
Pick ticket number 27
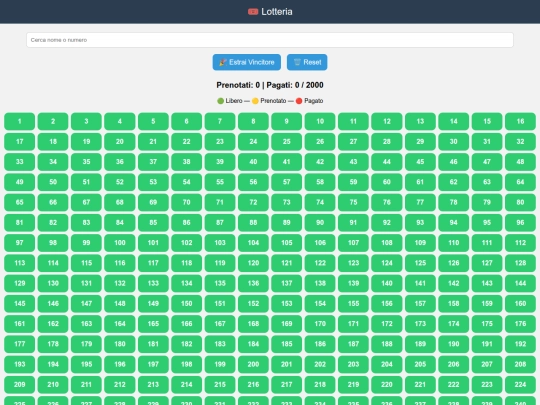(353, 142)
